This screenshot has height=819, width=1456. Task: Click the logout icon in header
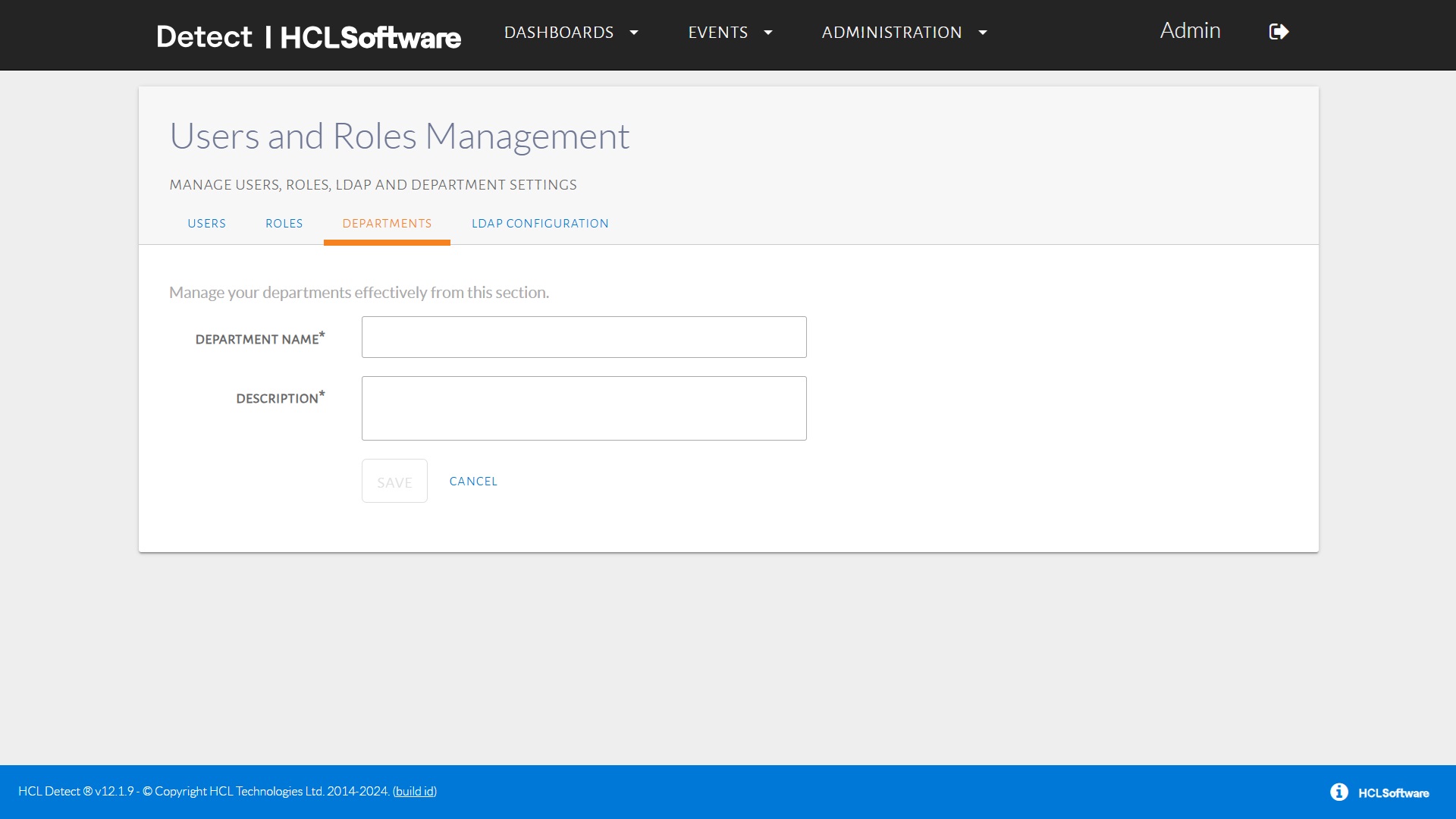1279,32
